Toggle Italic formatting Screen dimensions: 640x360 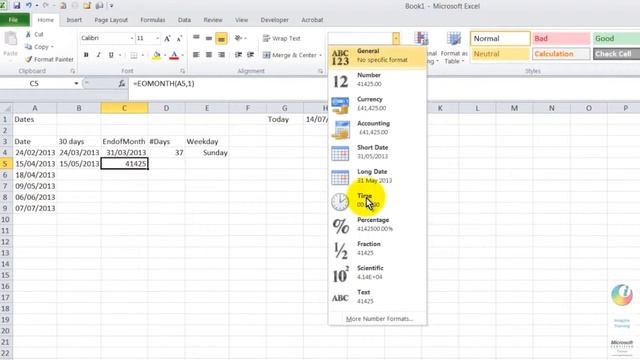[x=98, y=55]
